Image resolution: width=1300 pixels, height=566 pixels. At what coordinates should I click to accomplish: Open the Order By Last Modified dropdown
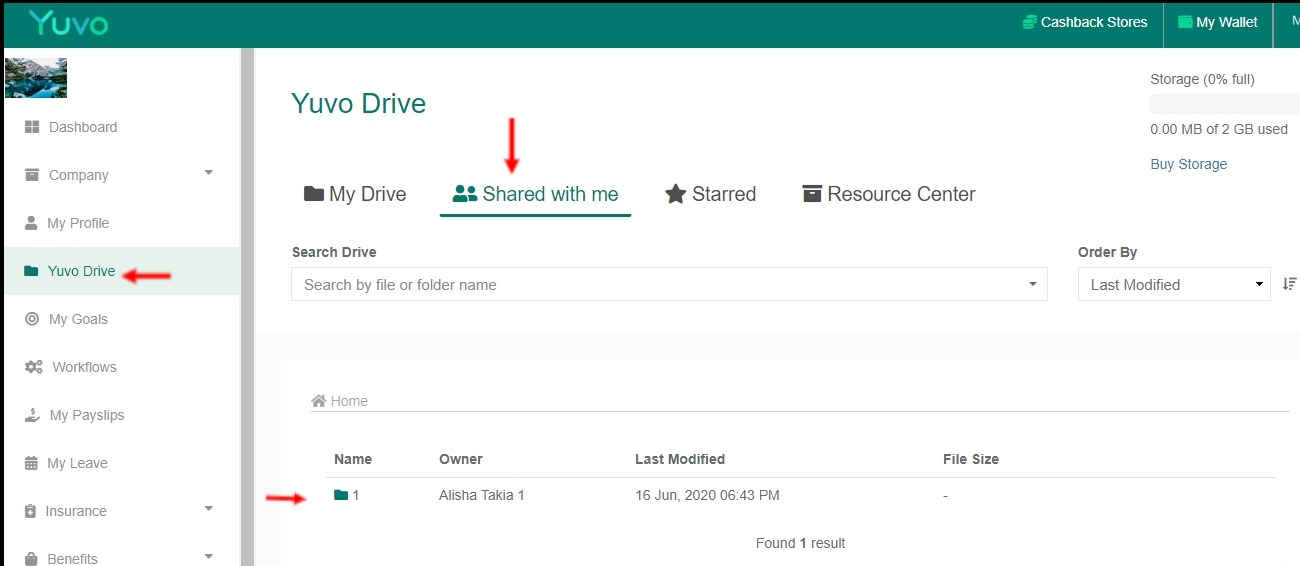(x=1174, y=284)
